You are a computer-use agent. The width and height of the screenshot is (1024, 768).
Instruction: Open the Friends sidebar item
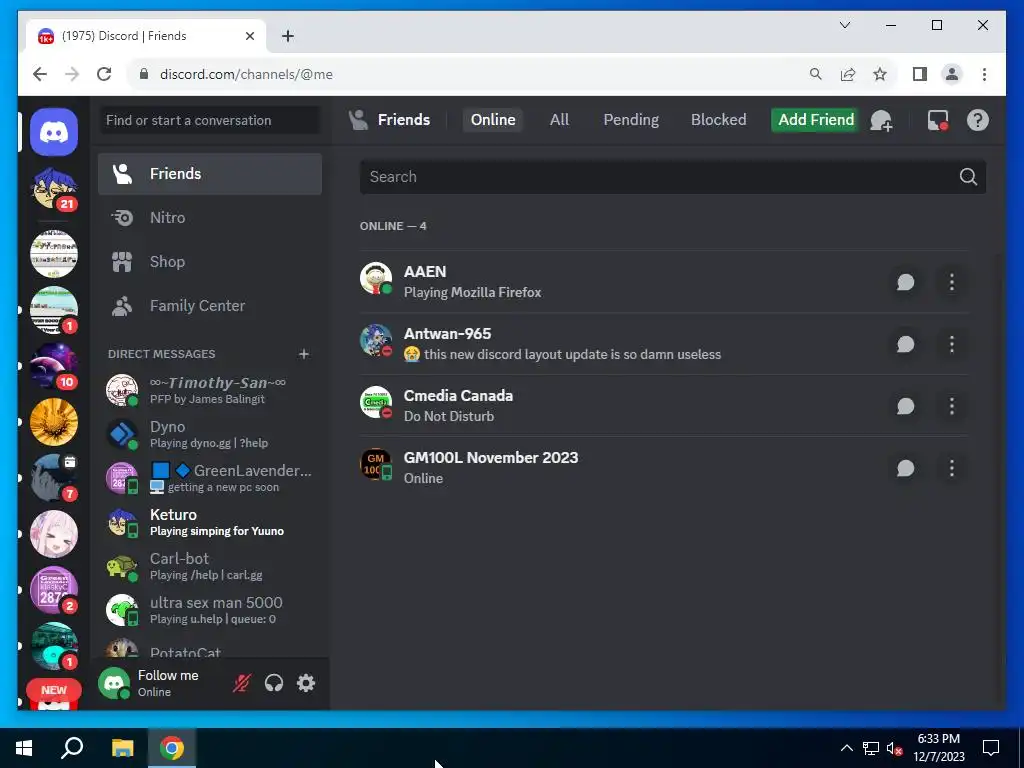(x=210, y=174)
